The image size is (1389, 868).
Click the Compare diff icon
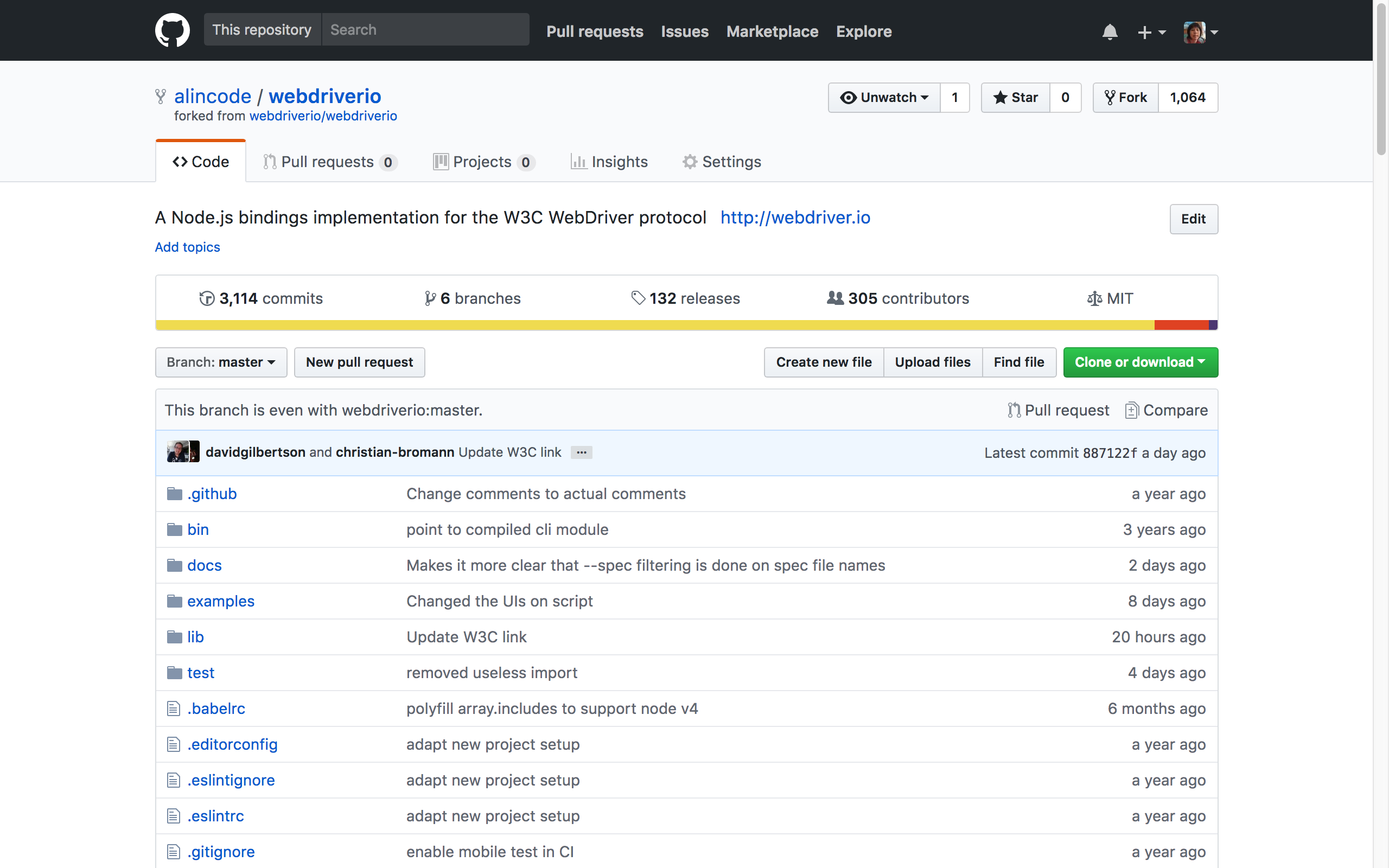coord(1131,411)
